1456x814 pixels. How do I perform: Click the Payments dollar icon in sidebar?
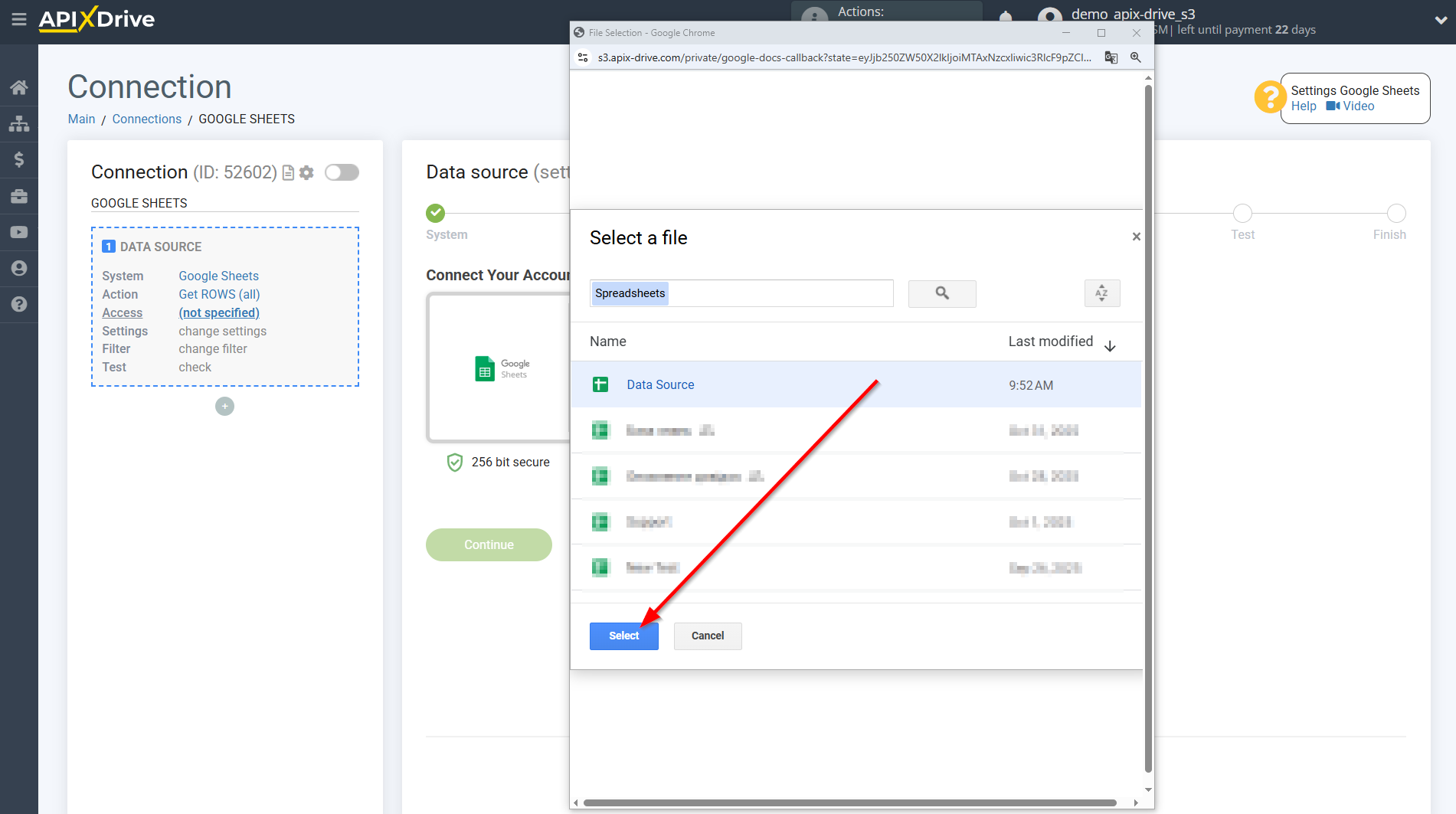pos(19,159)
